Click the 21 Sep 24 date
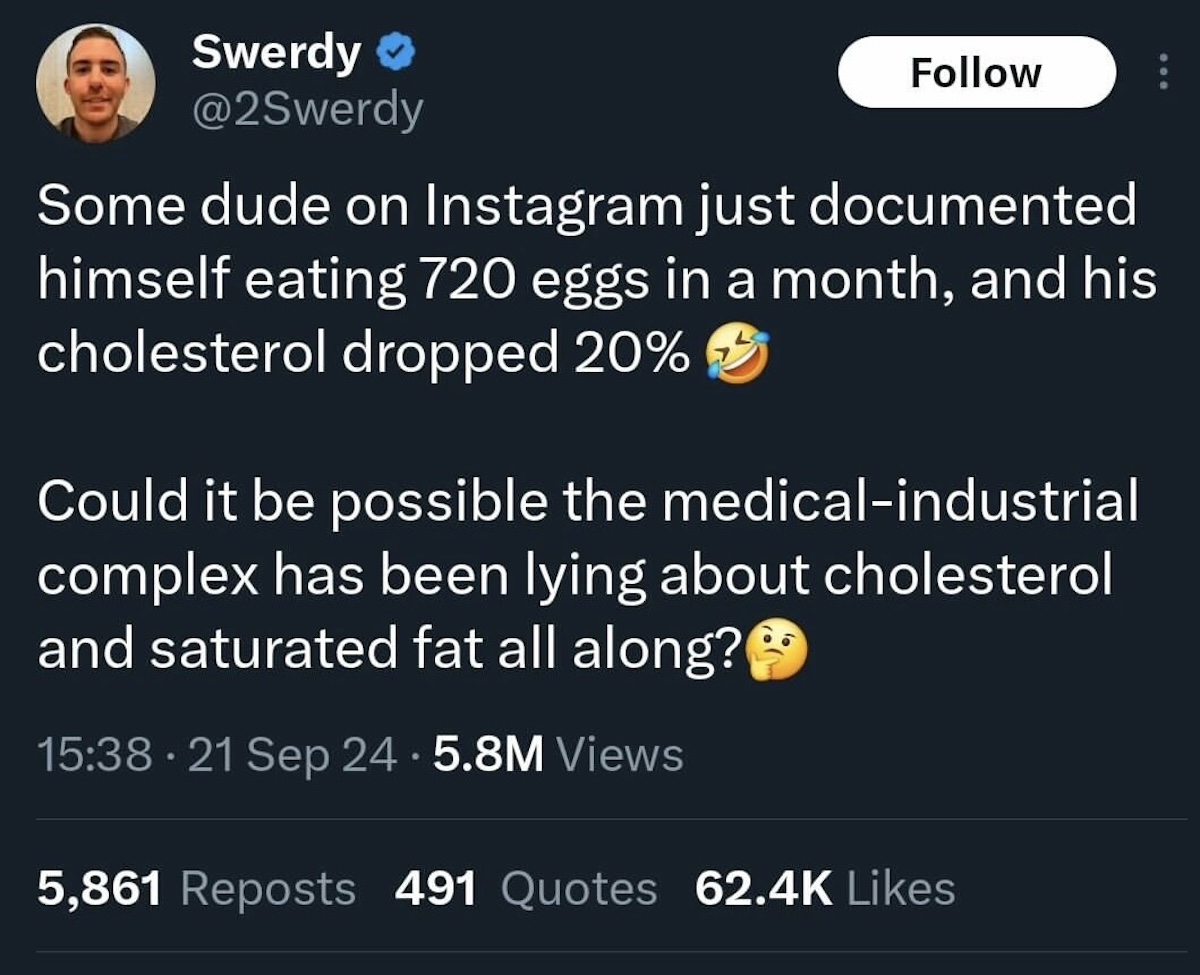 point(291,754)
